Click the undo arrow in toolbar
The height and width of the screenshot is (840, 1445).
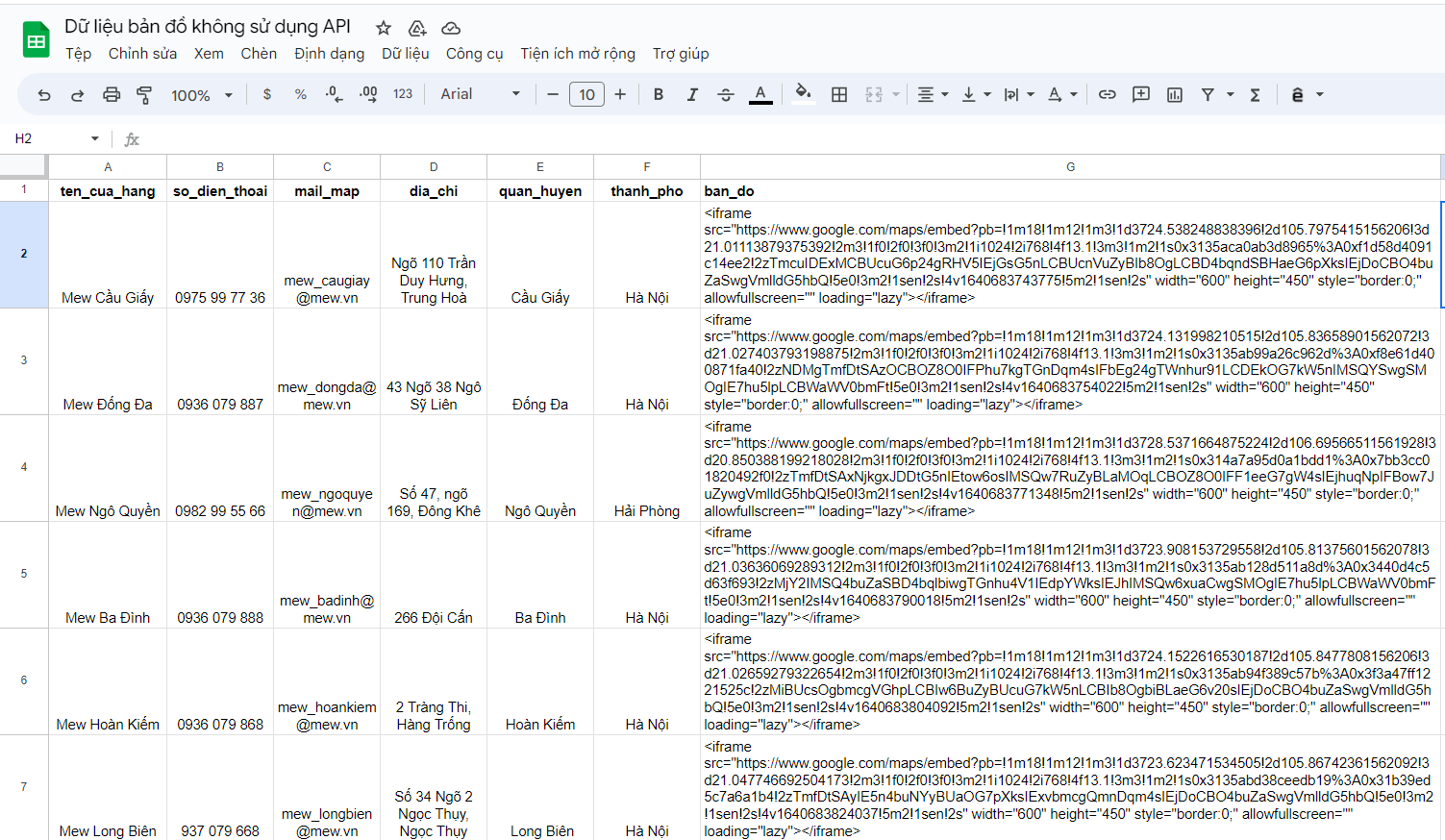coord(44,94)
